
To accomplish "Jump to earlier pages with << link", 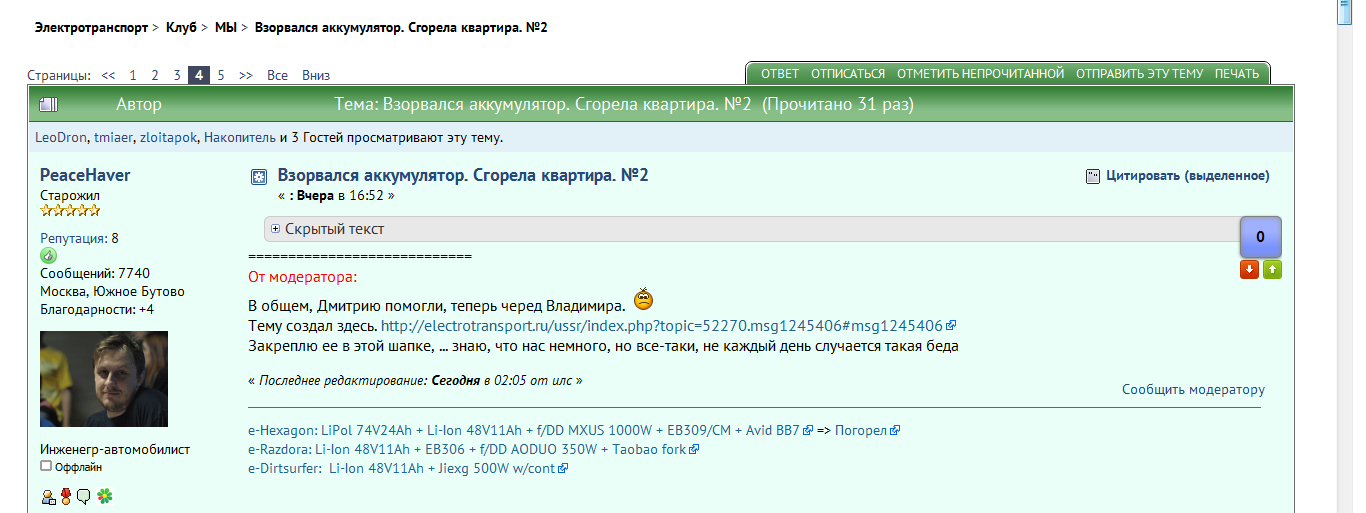I will (108, 75).
